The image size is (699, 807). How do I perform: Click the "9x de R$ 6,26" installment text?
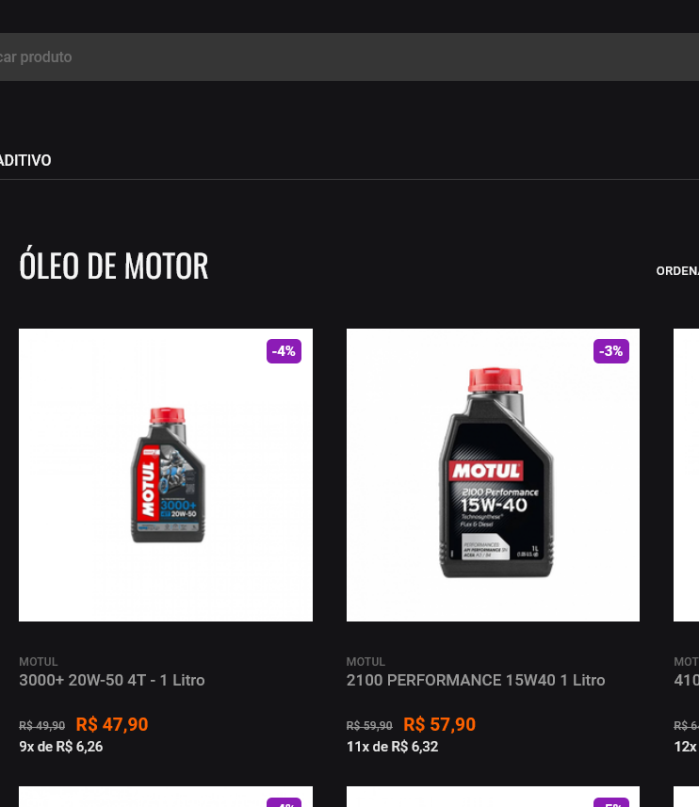61,746
